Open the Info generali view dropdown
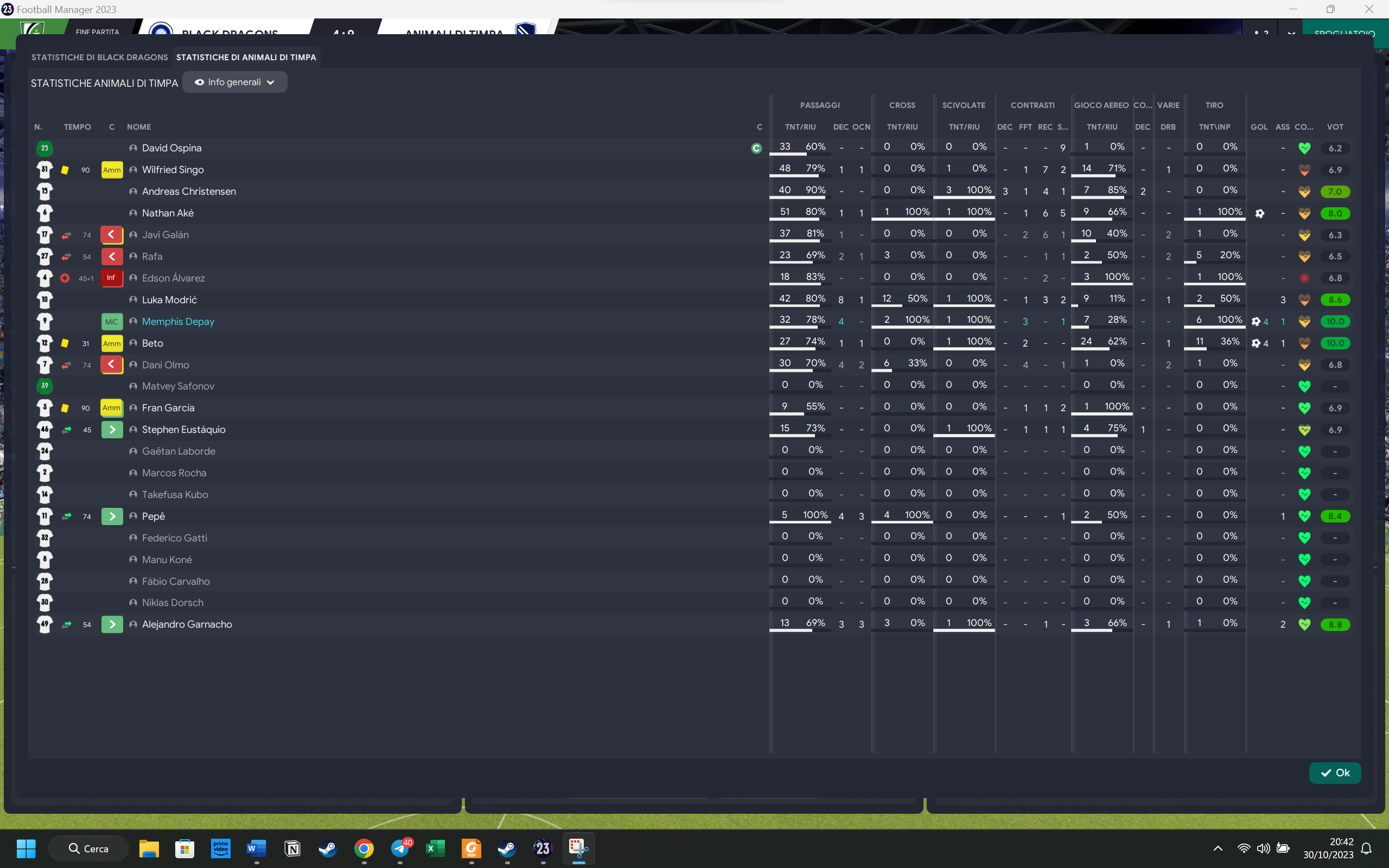The image size is (1389, 868). pos(235,82)
